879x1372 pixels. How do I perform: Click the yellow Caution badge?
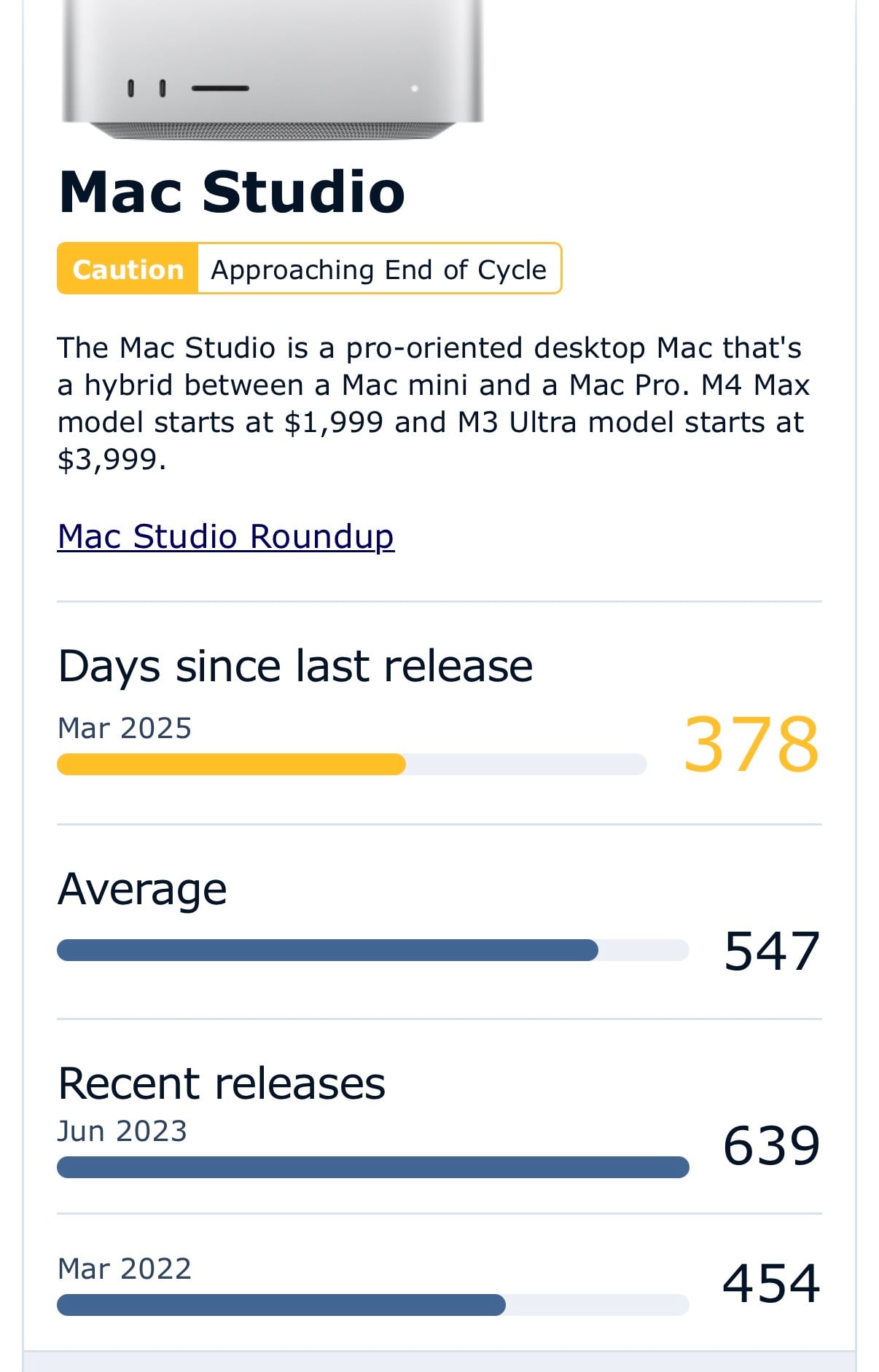(128, 269)
